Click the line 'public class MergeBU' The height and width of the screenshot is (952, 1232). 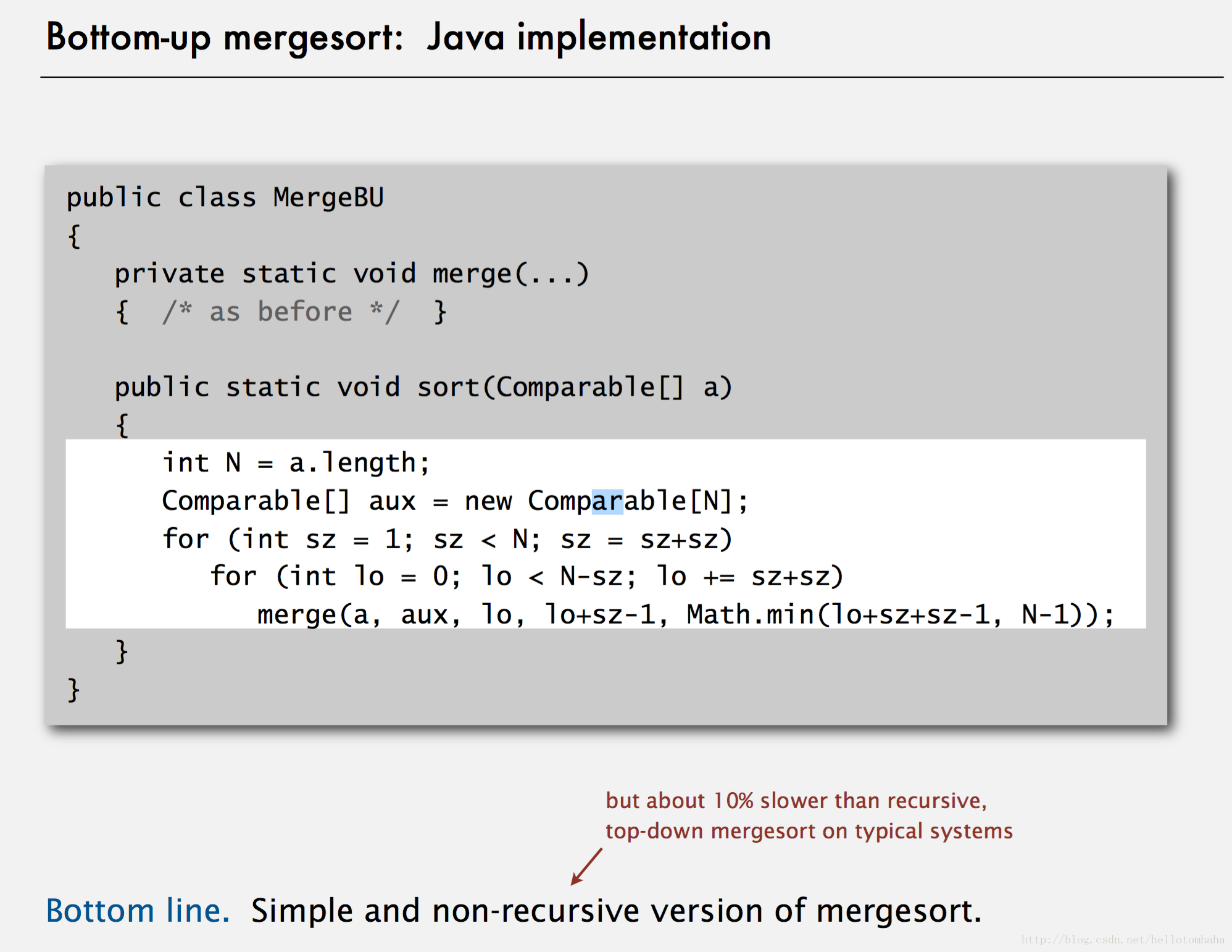tap(225, 199)
